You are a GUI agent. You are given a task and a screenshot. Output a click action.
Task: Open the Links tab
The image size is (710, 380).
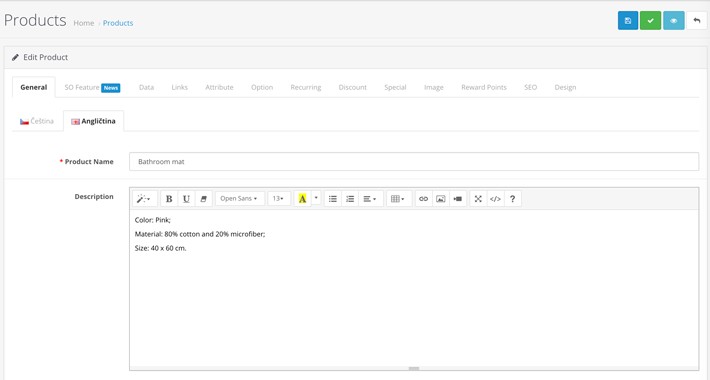pos(179,87)
